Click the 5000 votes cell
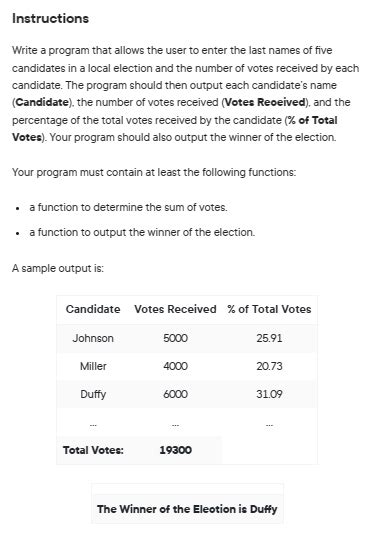Image resolution: width=375 pixels, height=543 pixels. [176, 338]
